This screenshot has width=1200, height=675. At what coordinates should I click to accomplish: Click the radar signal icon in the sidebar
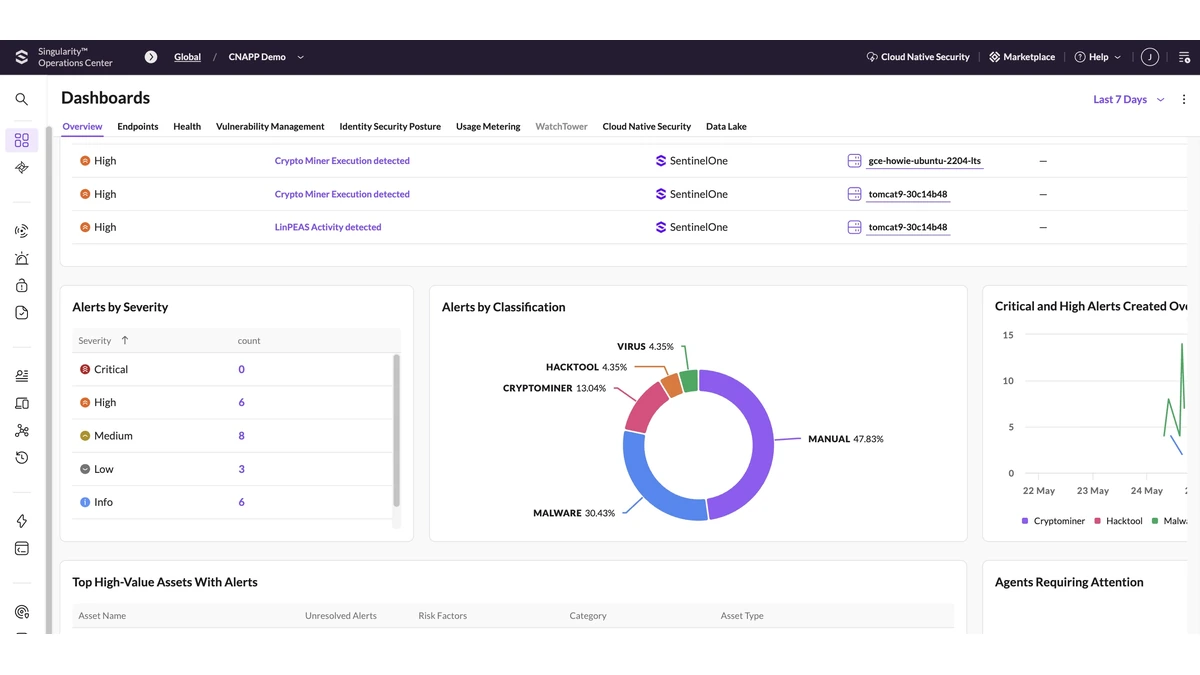click(22, 231)
